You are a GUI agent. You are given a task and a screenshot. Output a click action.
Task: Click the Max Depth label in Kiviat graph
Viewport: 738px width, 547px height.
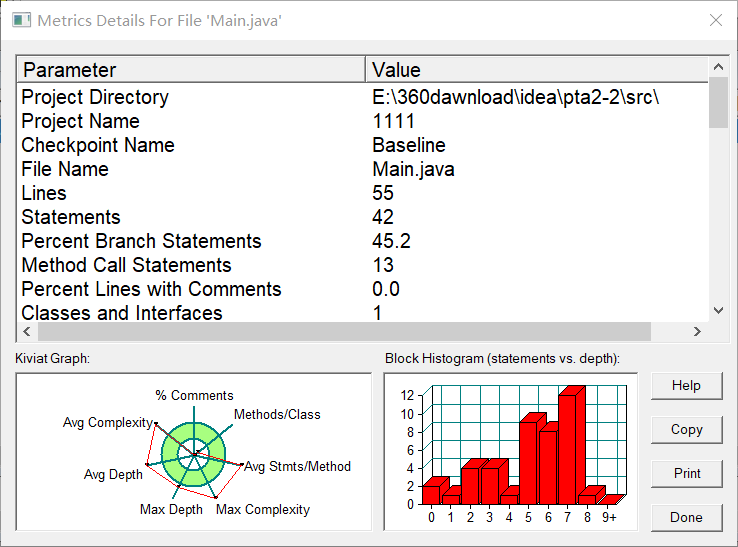(x=171, y=509)
